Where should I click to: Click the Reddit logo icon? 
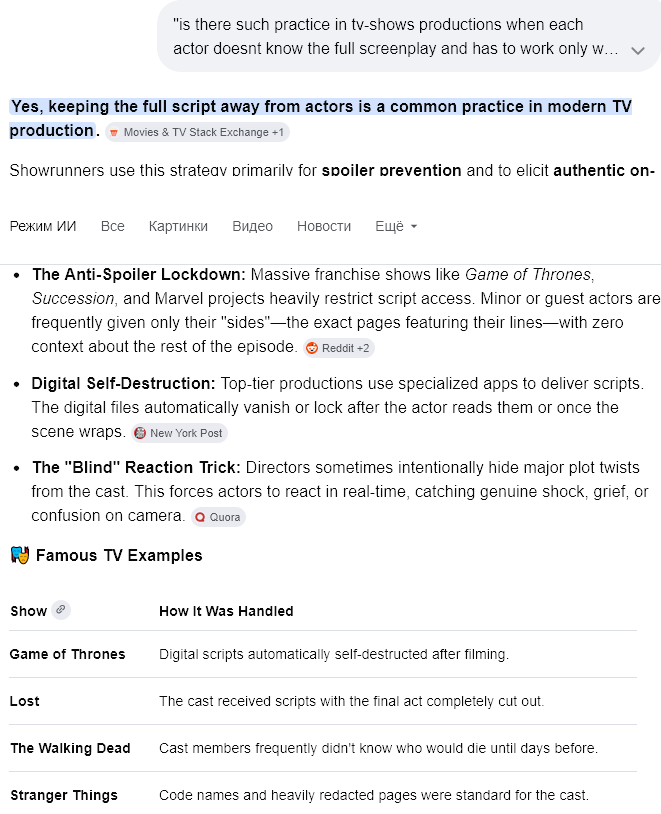312,348
